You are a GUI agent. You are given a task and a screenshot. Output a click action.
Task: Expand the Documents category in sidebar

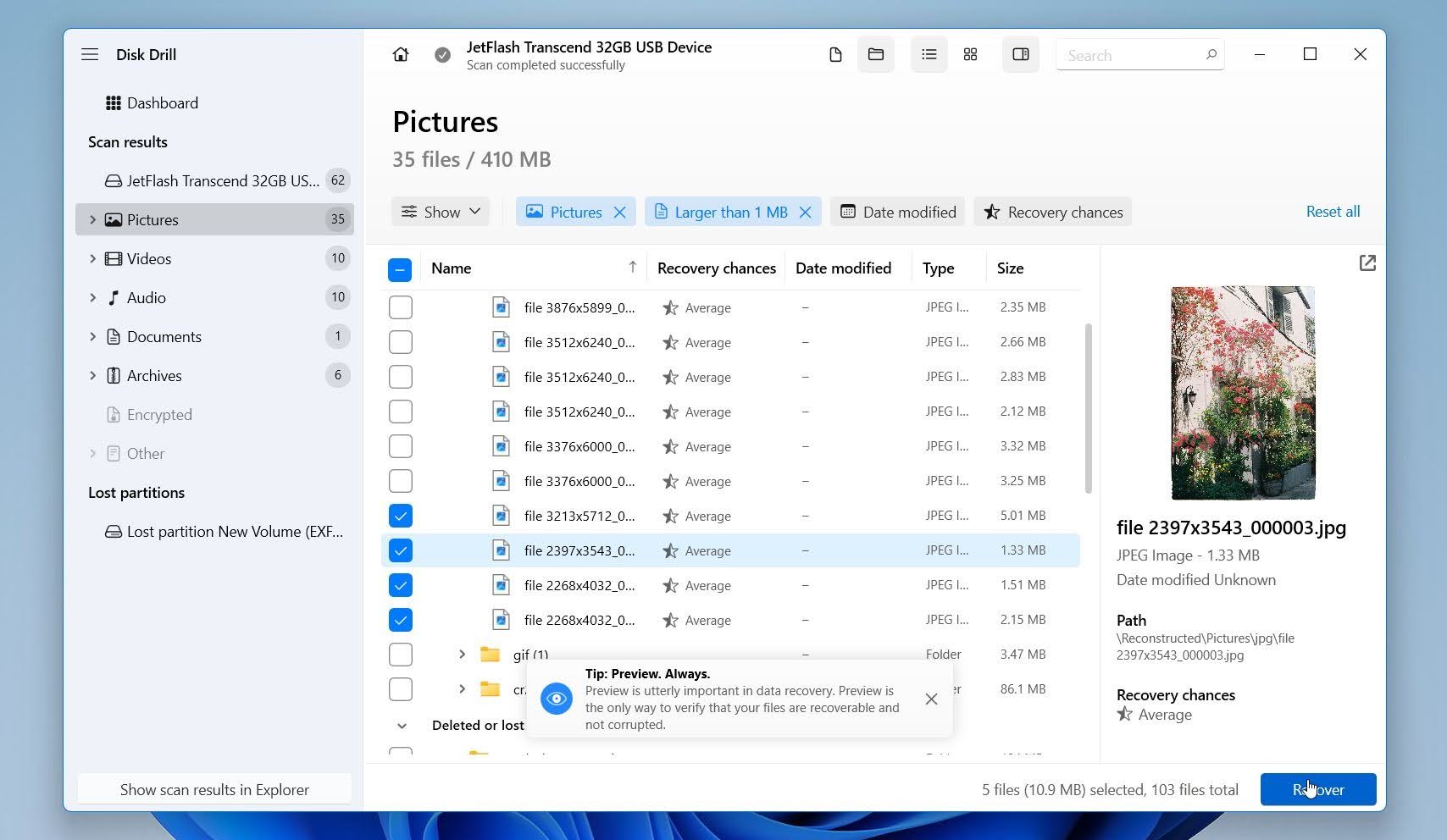(x=92, y=336)
